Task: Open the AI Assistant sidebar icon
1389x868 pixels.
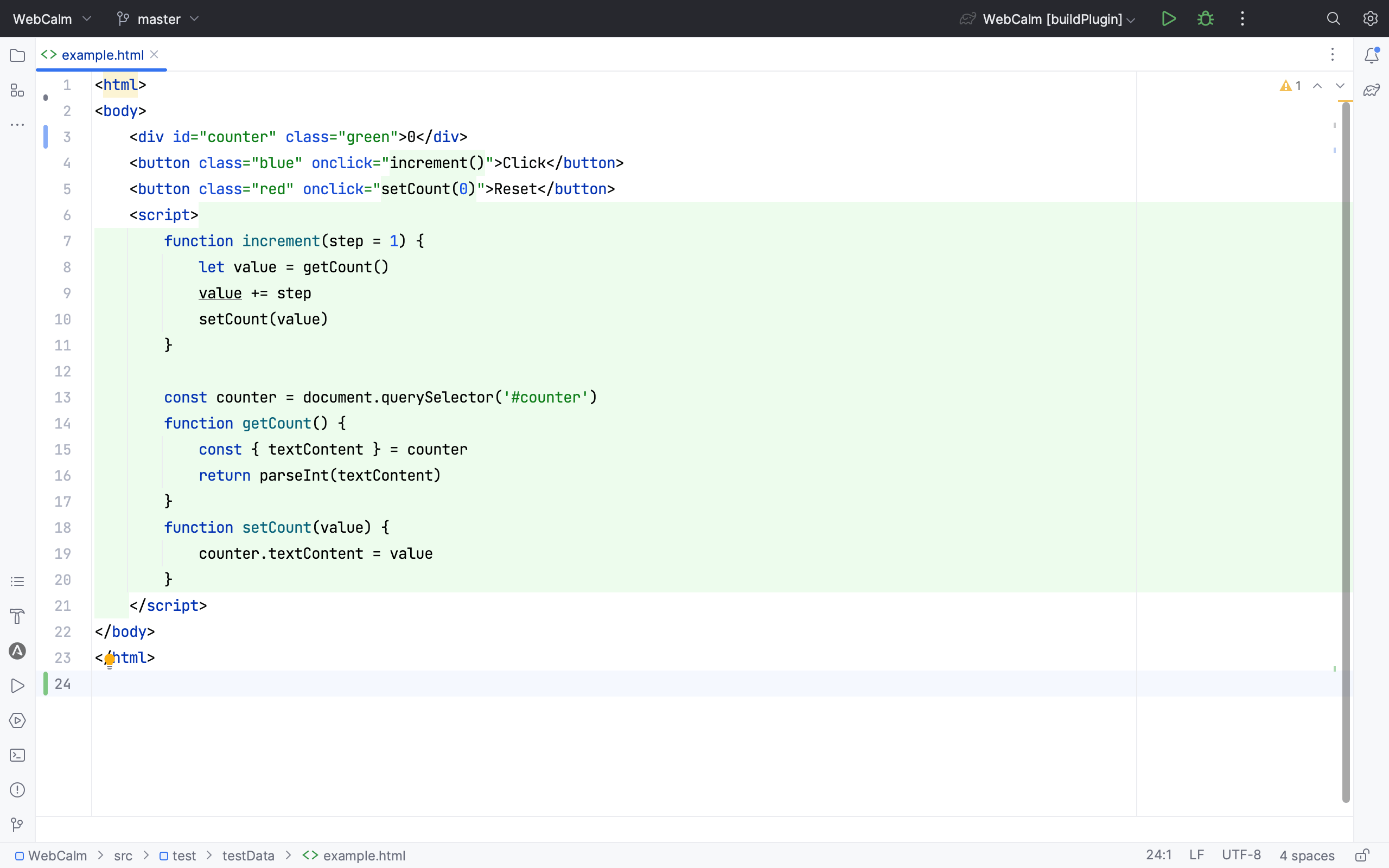Action: pos(17,651)
